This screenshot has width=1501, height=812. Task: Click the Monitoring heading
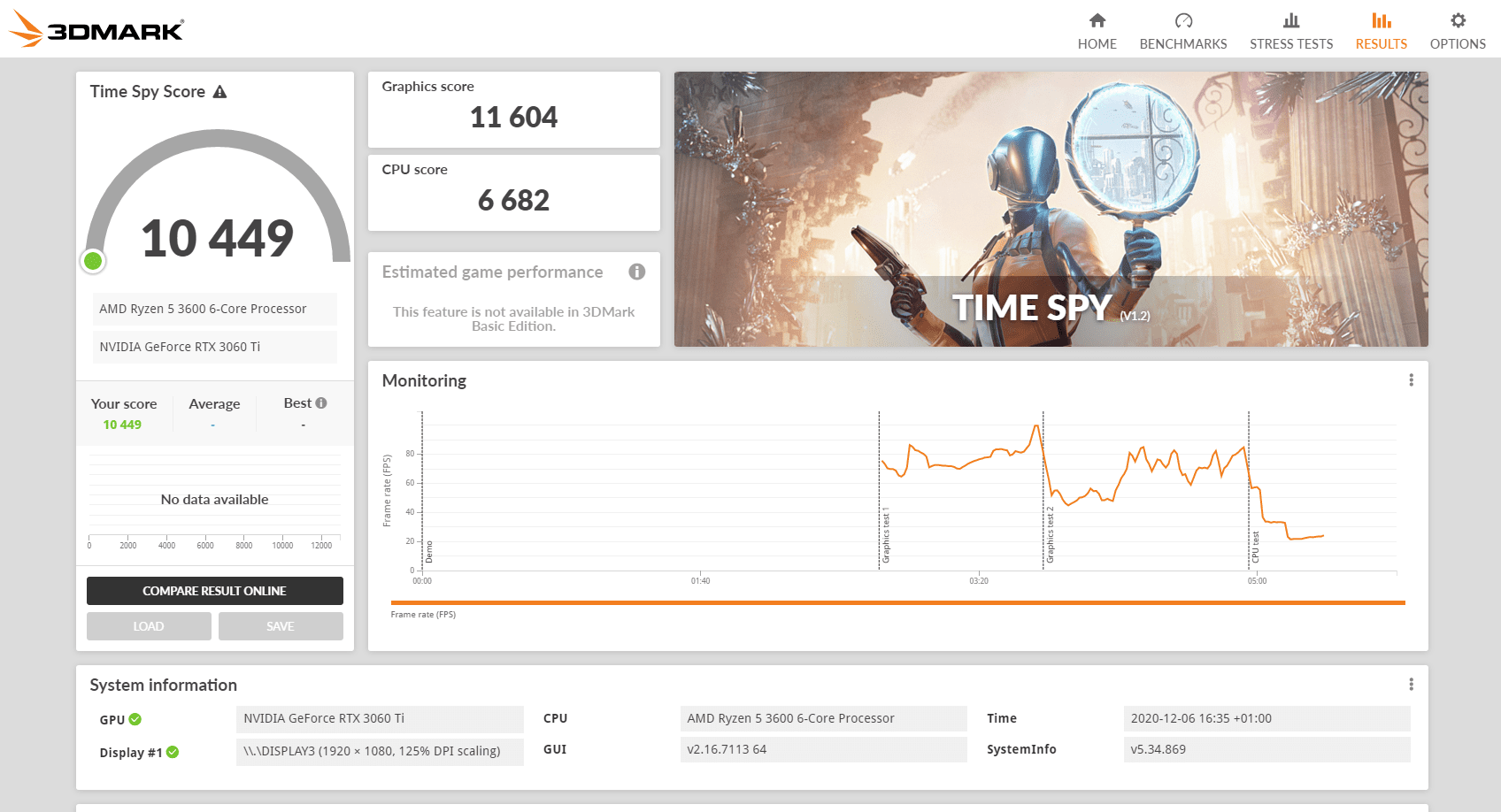point(424,381)
